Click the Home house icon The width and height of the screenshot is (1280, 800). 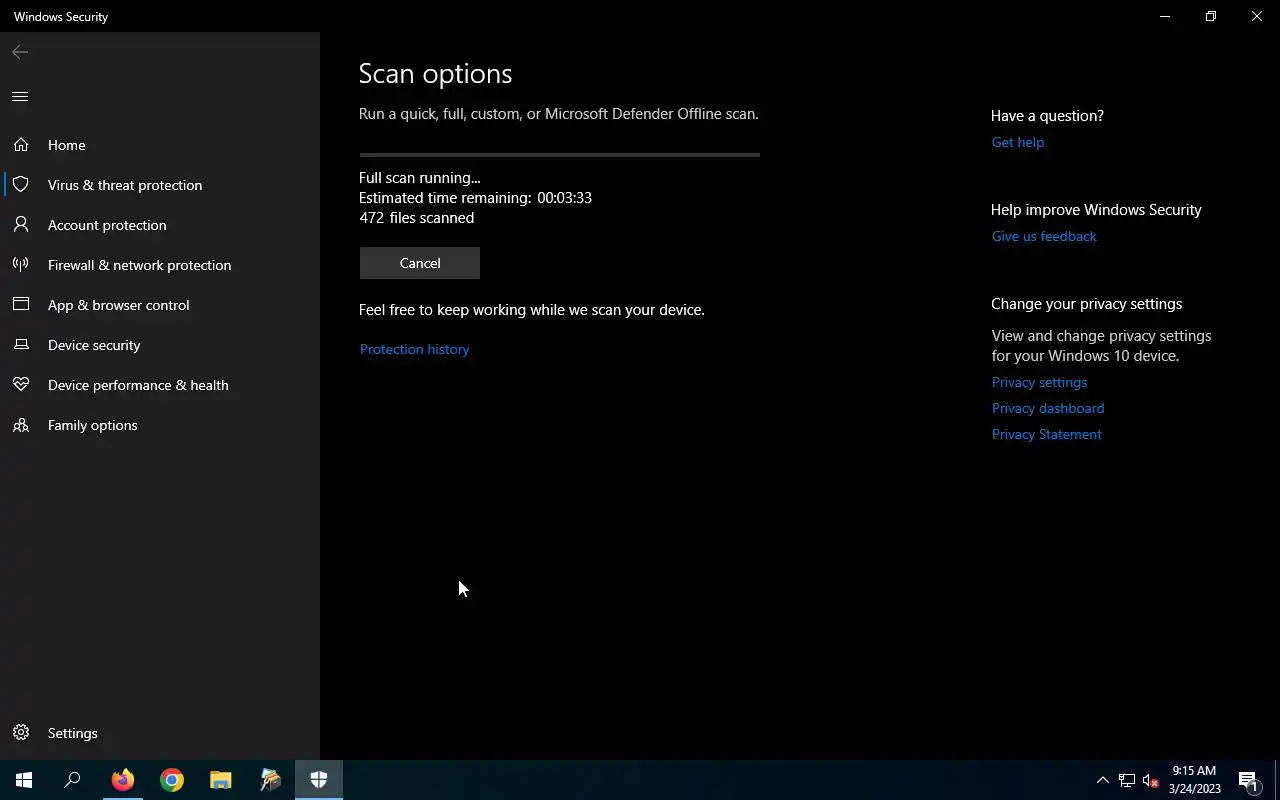pyautogui.click(x=21, y=145)
